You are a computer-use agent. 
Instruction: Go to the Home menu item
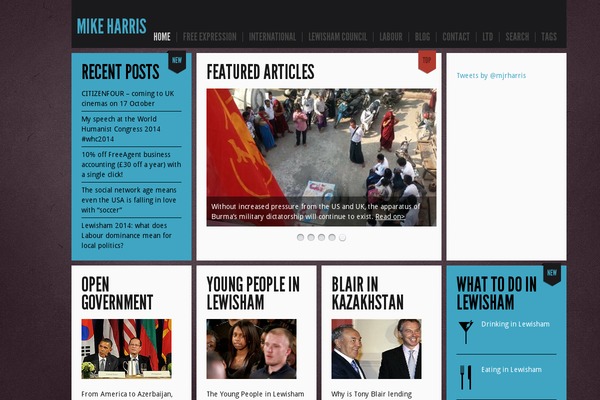coord(162,37)
